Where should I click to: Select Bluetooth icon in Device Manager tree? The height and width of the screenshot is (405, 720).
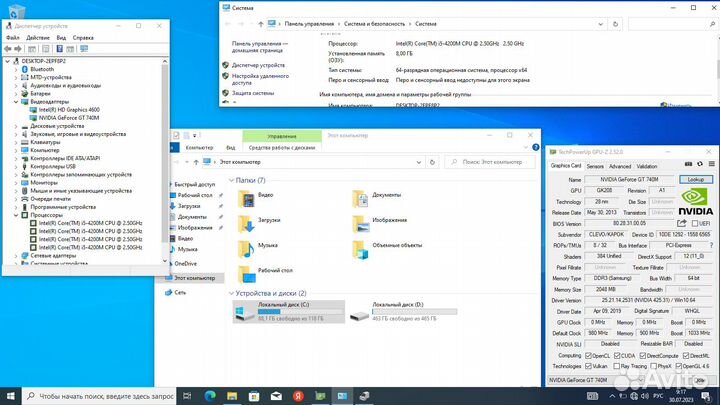coord(25,69)
